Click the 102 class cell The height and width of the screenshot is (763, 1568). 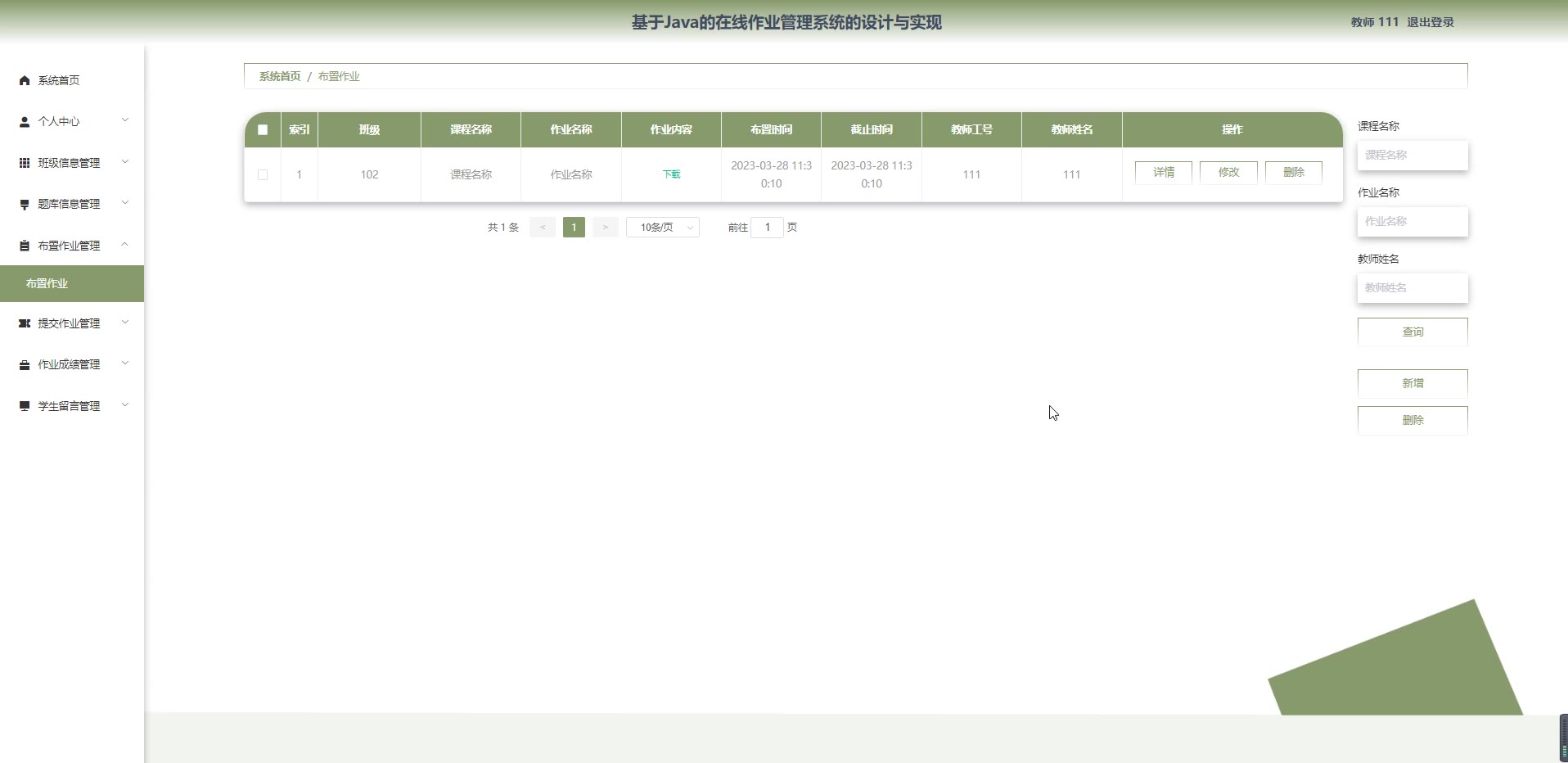click(369, 174)
